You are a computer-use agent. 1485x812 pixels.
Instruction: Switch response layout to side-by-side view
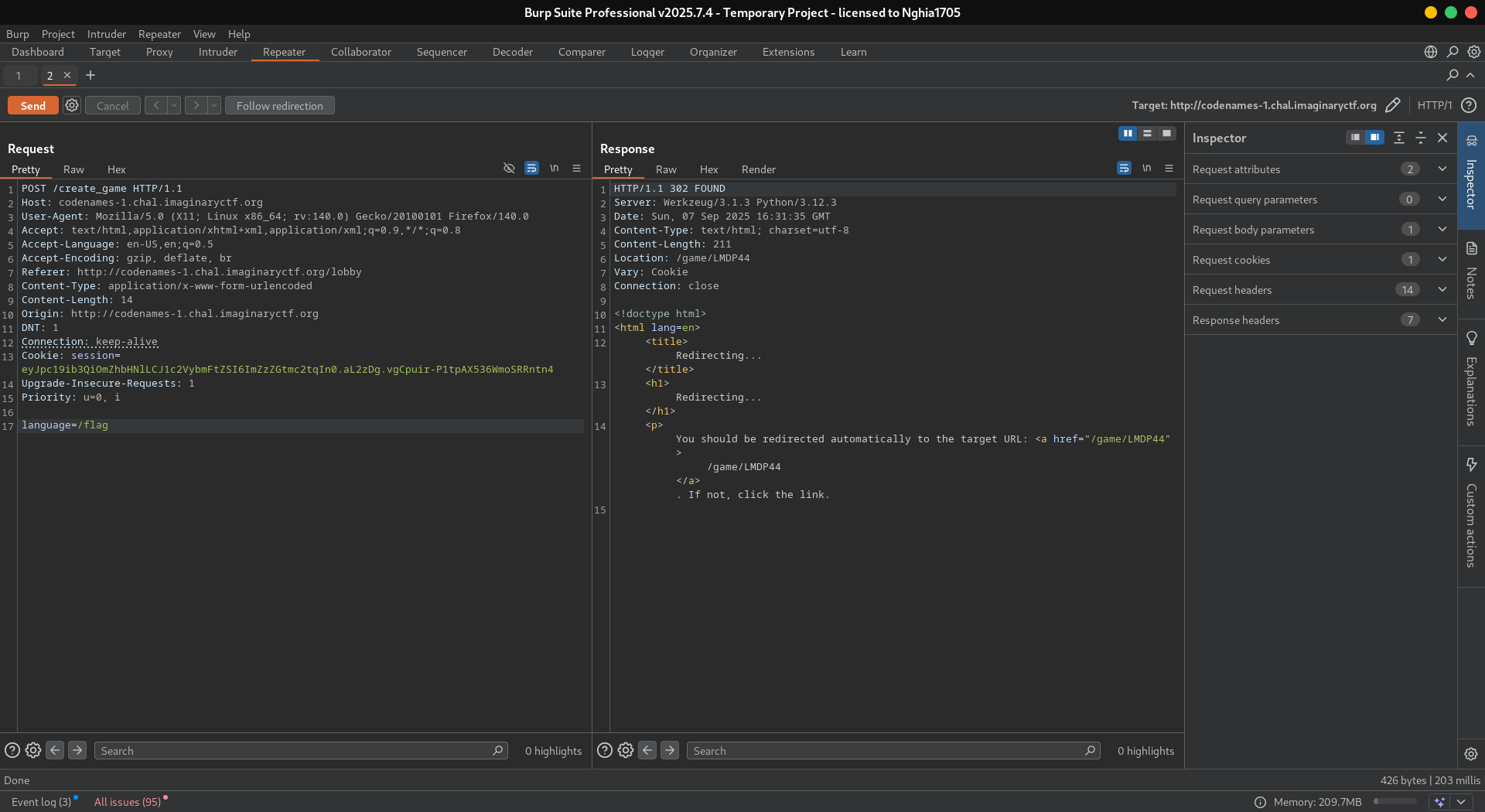(1128, 134)
